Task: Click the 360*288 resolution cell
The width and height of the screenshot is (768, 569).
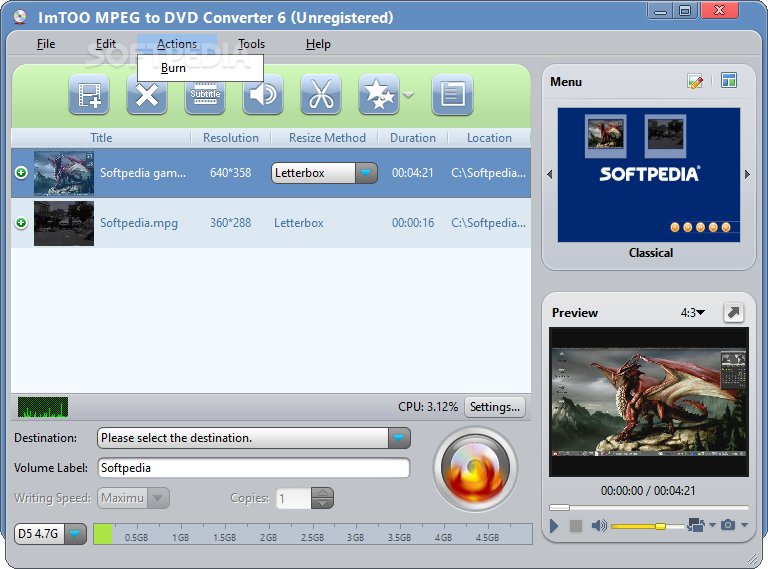Action: pos(231,223)
